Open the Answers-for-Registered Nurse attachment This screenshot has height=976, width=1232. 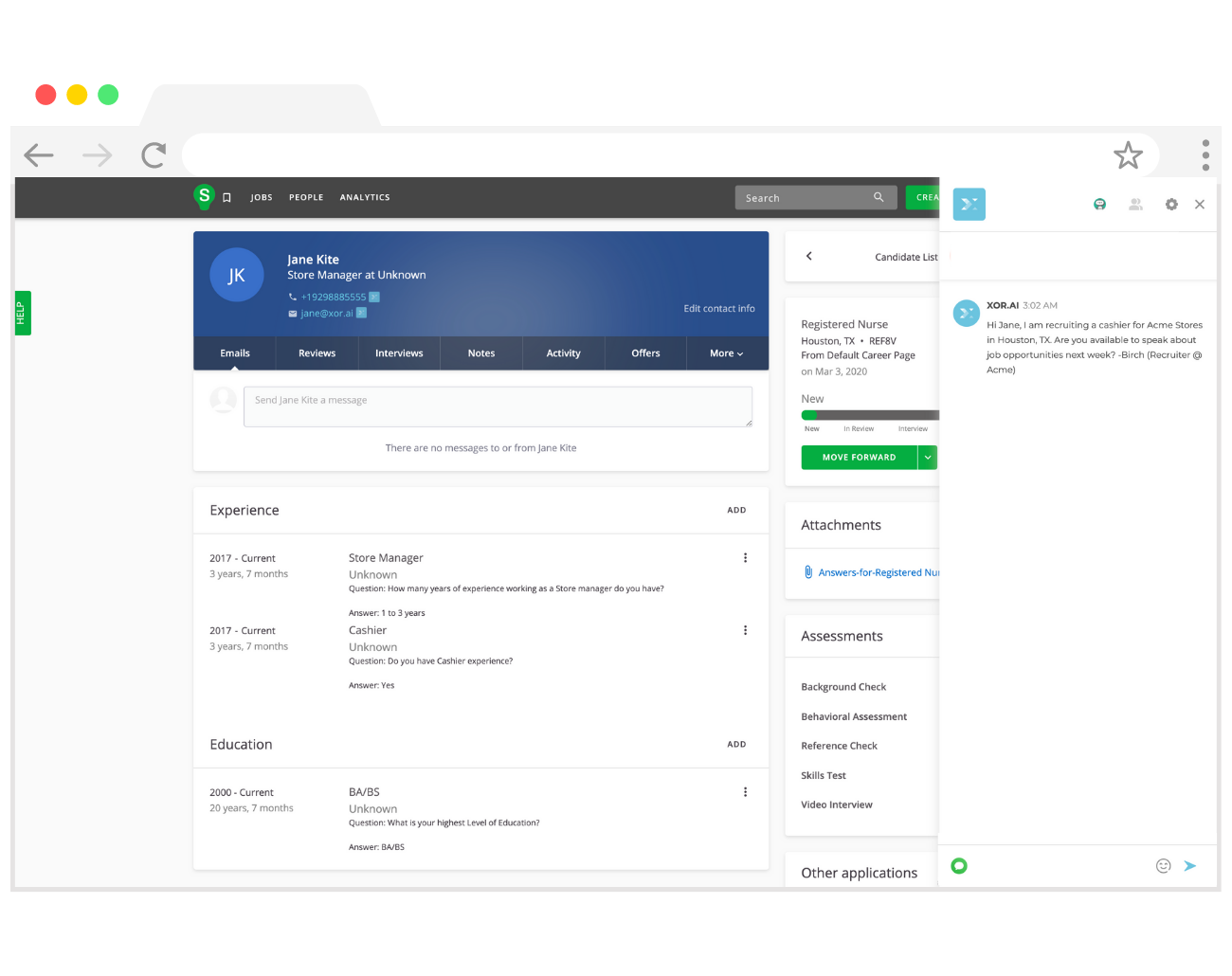coord(878,572)
